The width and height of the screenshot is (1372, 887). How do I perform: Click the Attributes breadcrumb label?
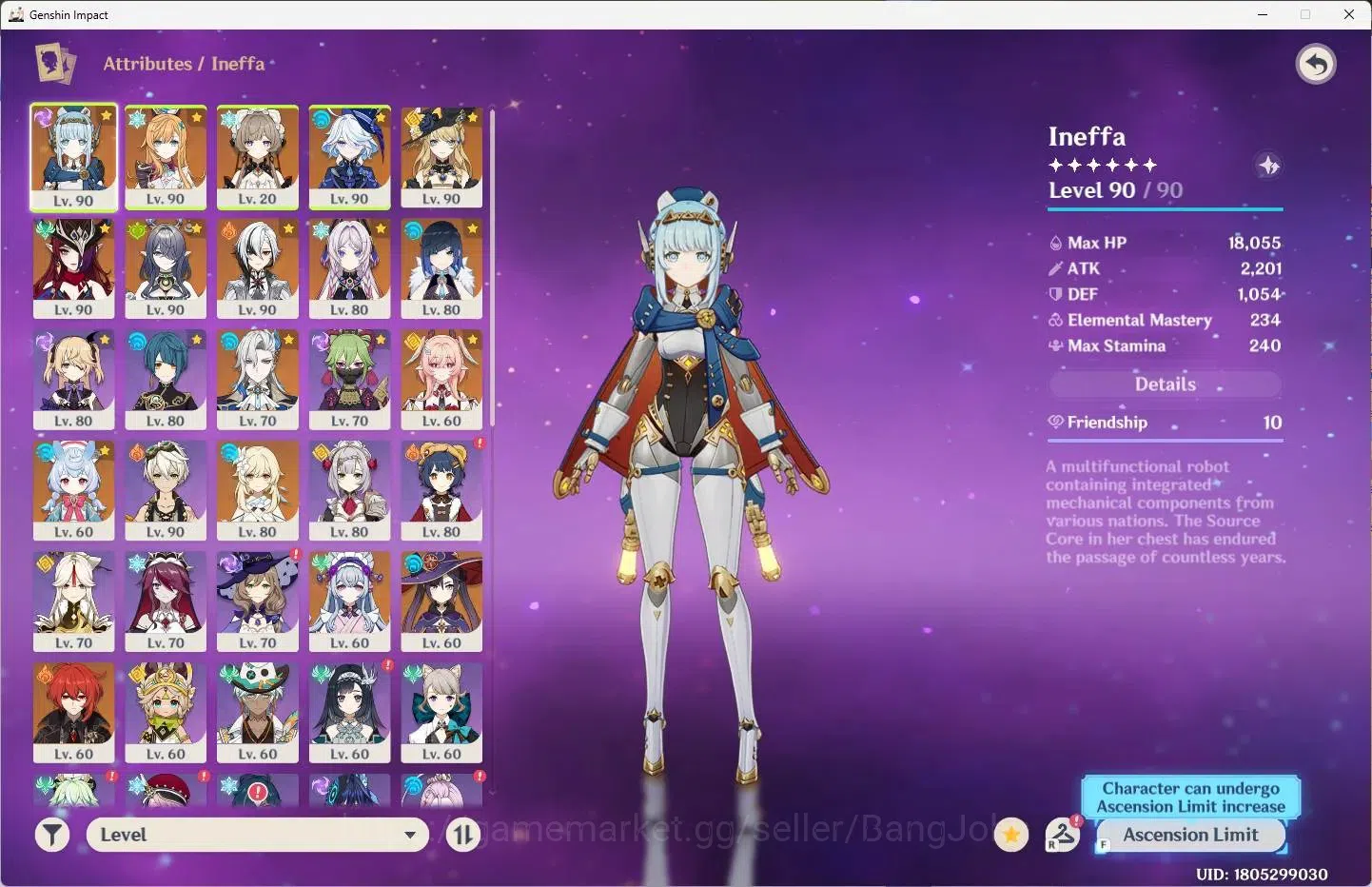click(x=147, y=64)
